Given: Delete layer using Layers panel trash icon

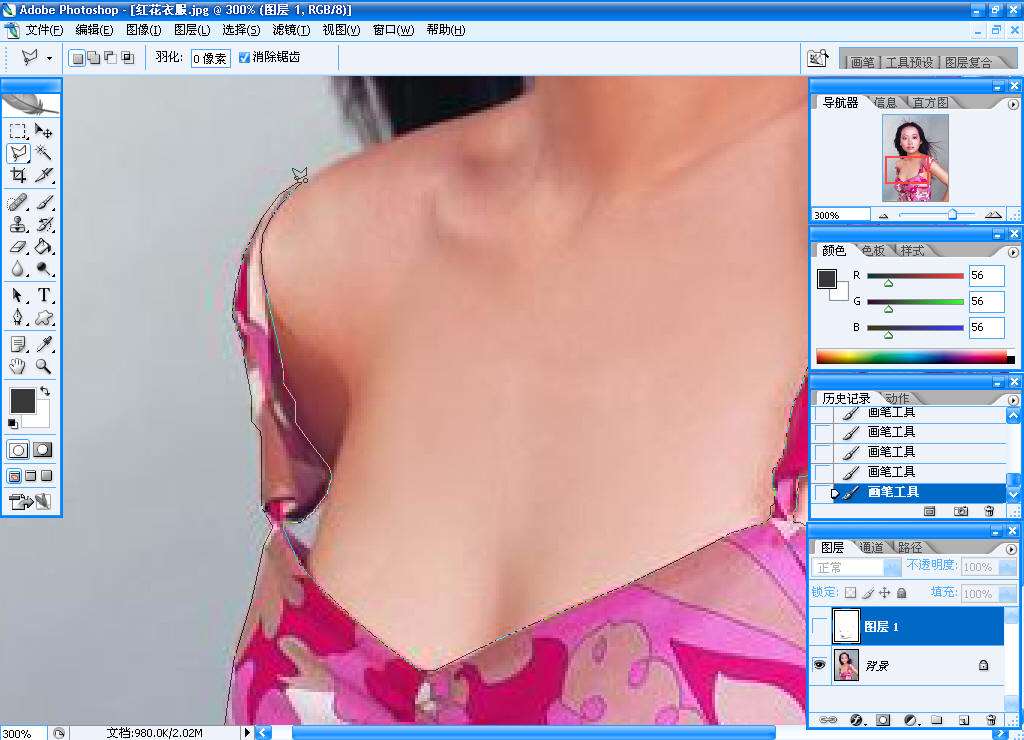Looking at the screenshot, I should [990, 719].
